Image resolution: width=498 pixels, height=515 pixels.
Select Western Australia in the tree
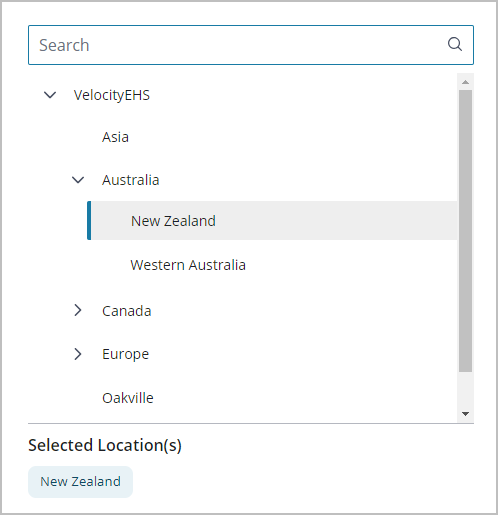(188, 265)
